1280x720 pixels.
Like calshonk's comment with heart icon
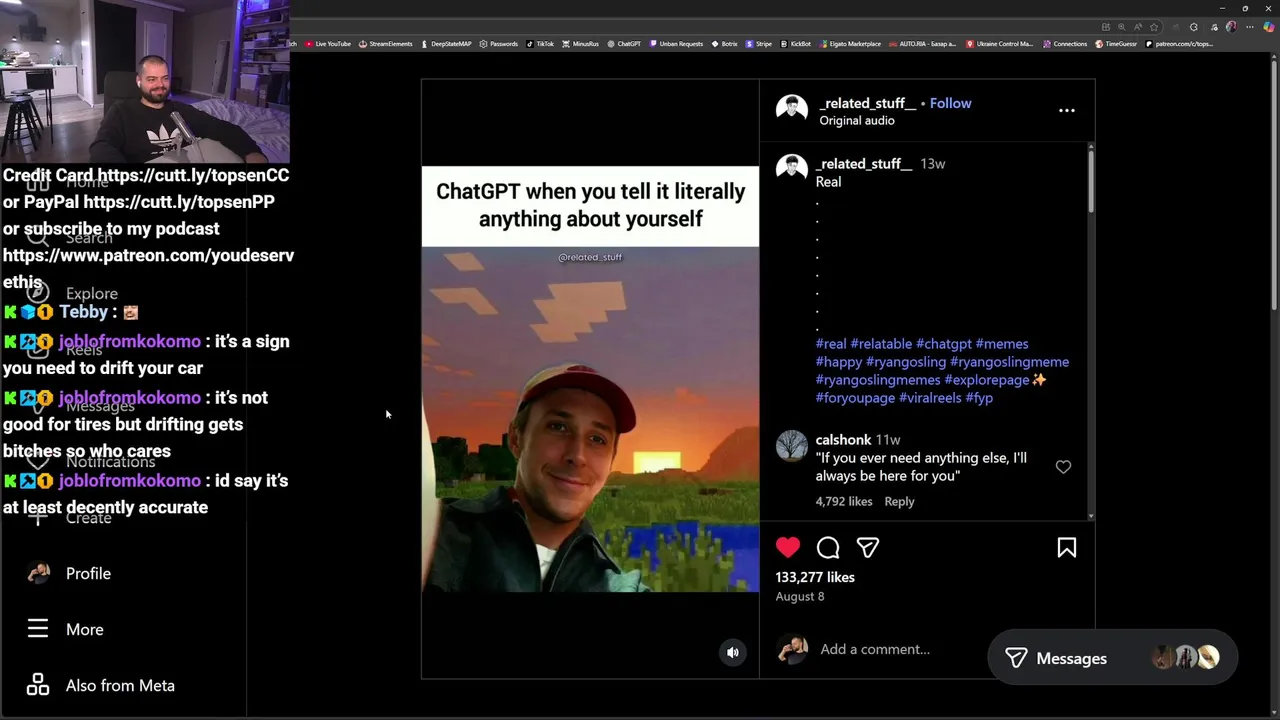[1063, 467]
